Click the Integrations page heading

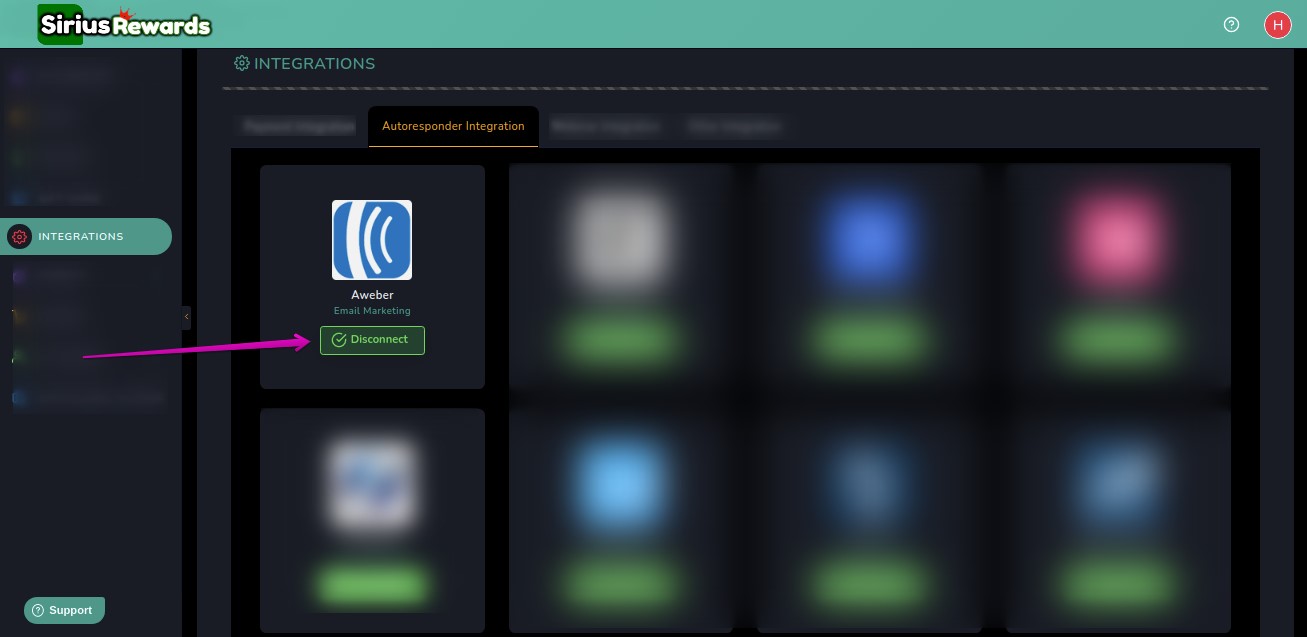click(x=305, y=64)
